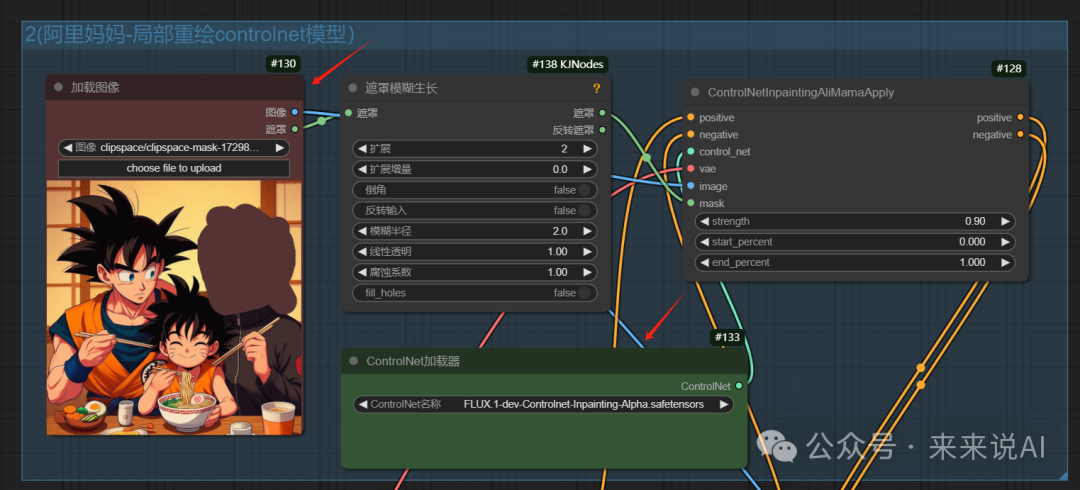Collapse the 加载图像 node via its title dot
The height and width of the screenshot is (490, 1080).
(59, 88)
